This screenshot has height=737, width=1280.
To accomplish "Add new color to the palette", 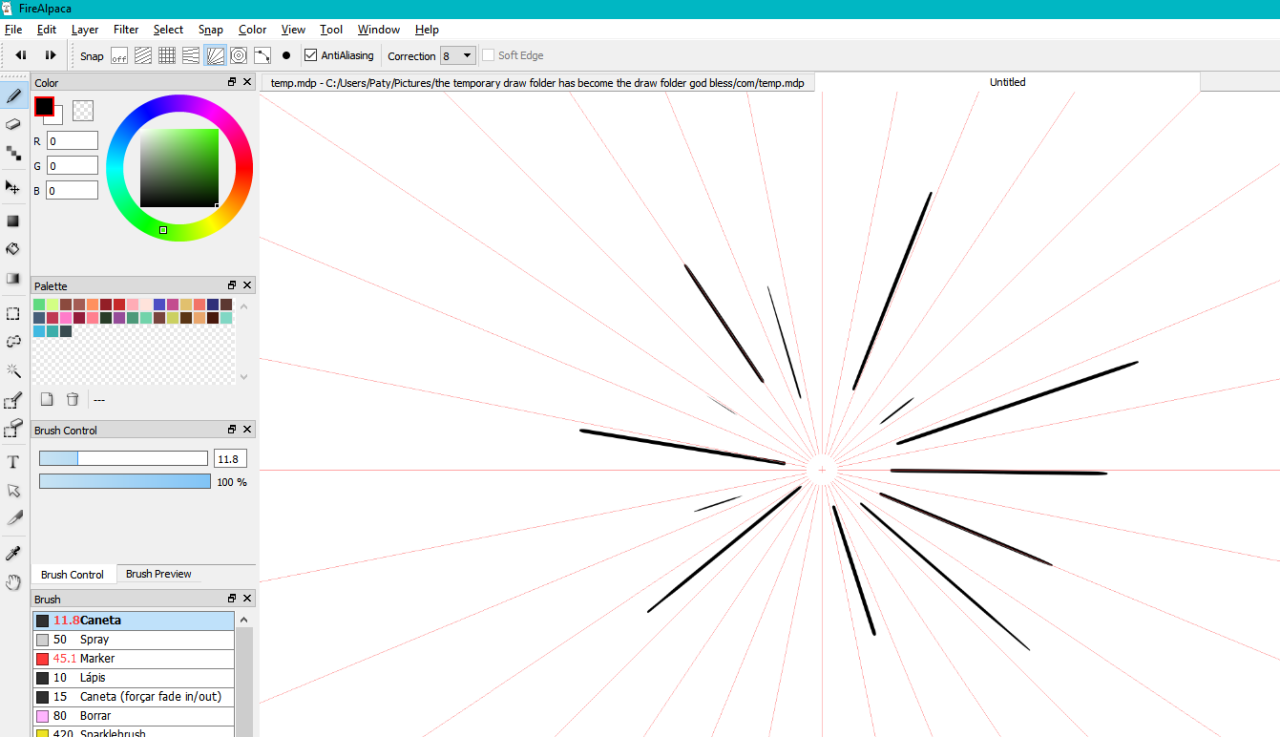I will [47, 399].
